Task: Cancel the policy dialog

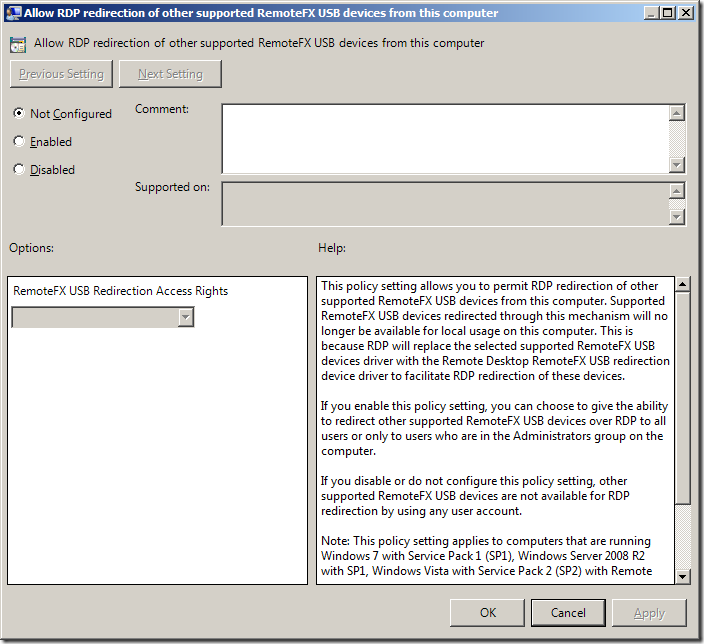Action: pos(568,612)
